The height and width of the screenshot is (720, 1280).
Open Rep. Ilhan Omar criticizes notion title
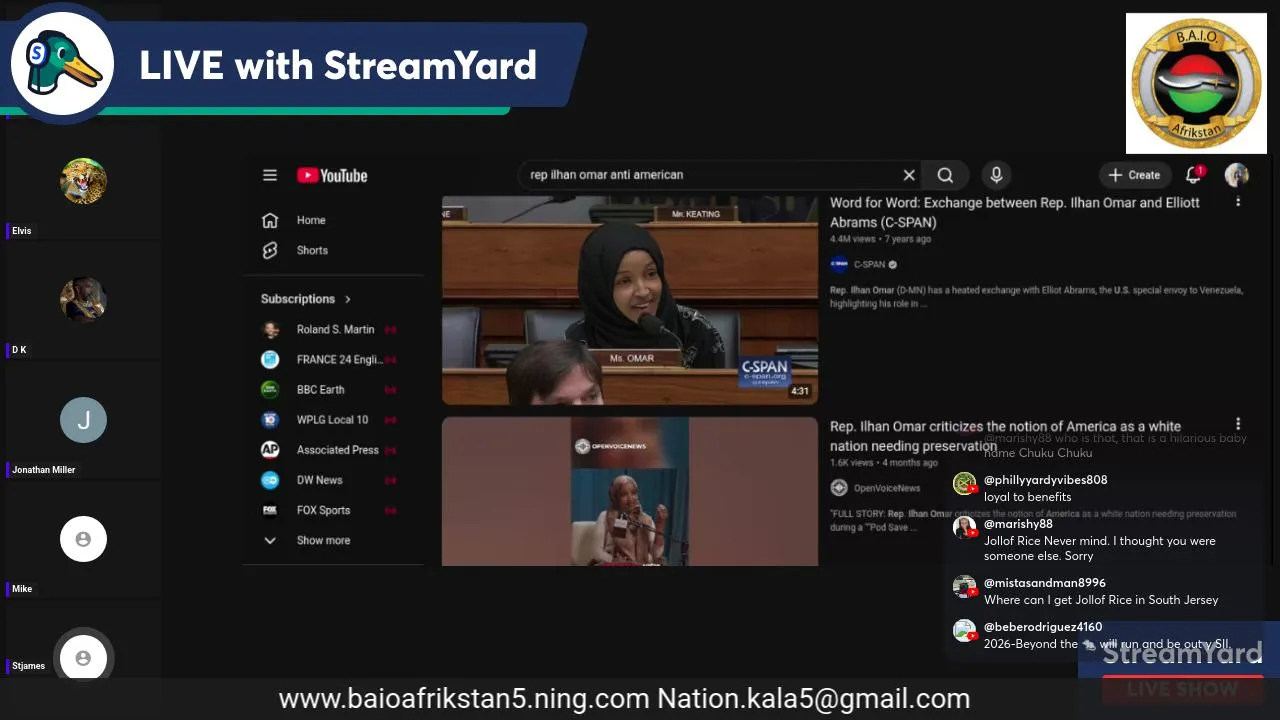tap(1006, 436)
